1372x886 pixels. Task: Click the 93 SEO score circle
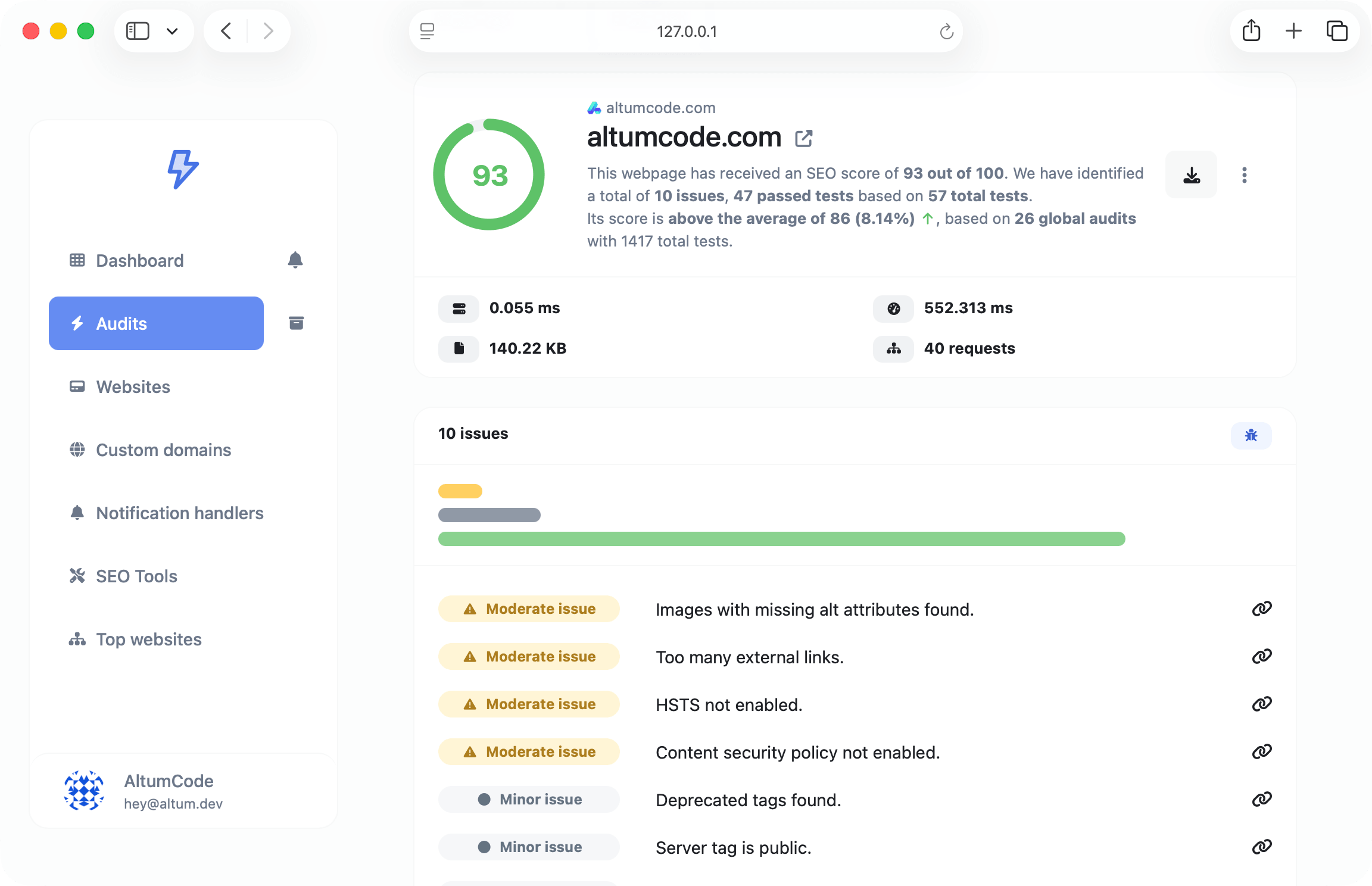[x=489, y=174]
